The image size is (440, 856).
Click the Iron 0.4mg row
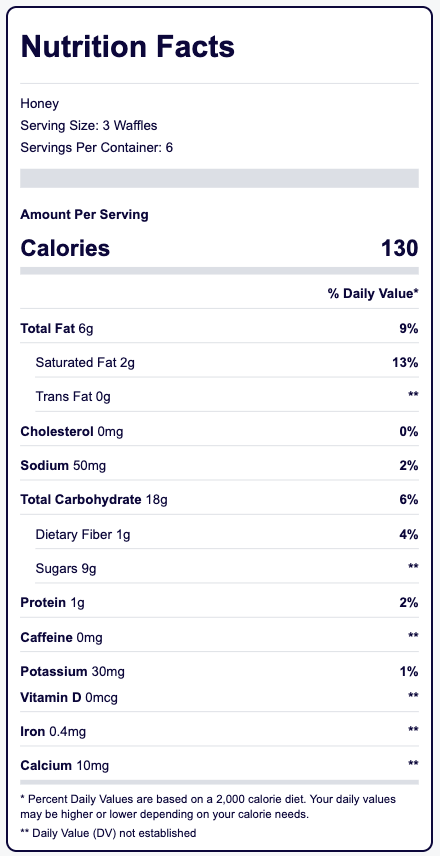(219, 732)
